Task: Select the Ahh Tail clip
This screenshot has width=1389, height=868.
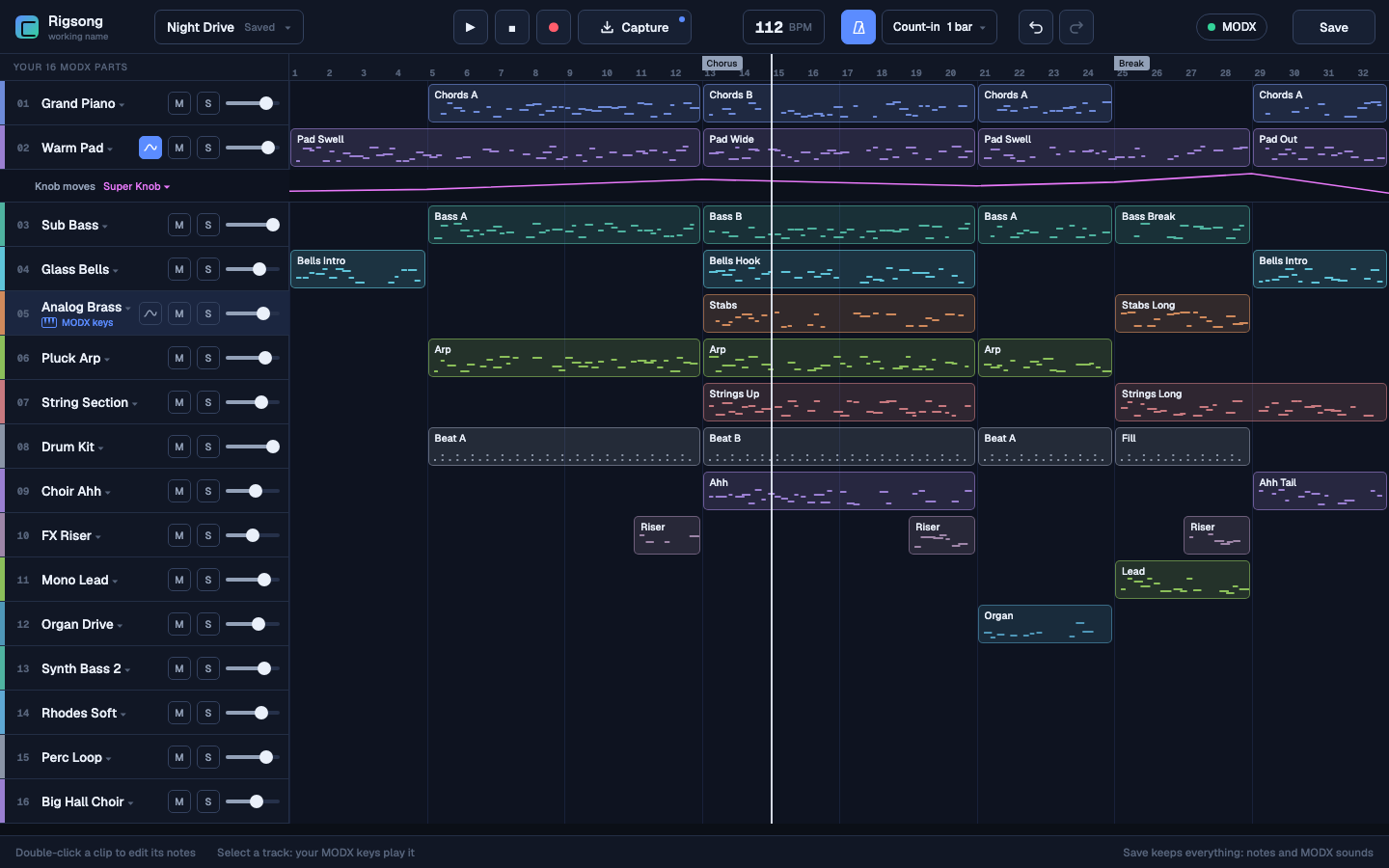Action: pos(1320,491)
